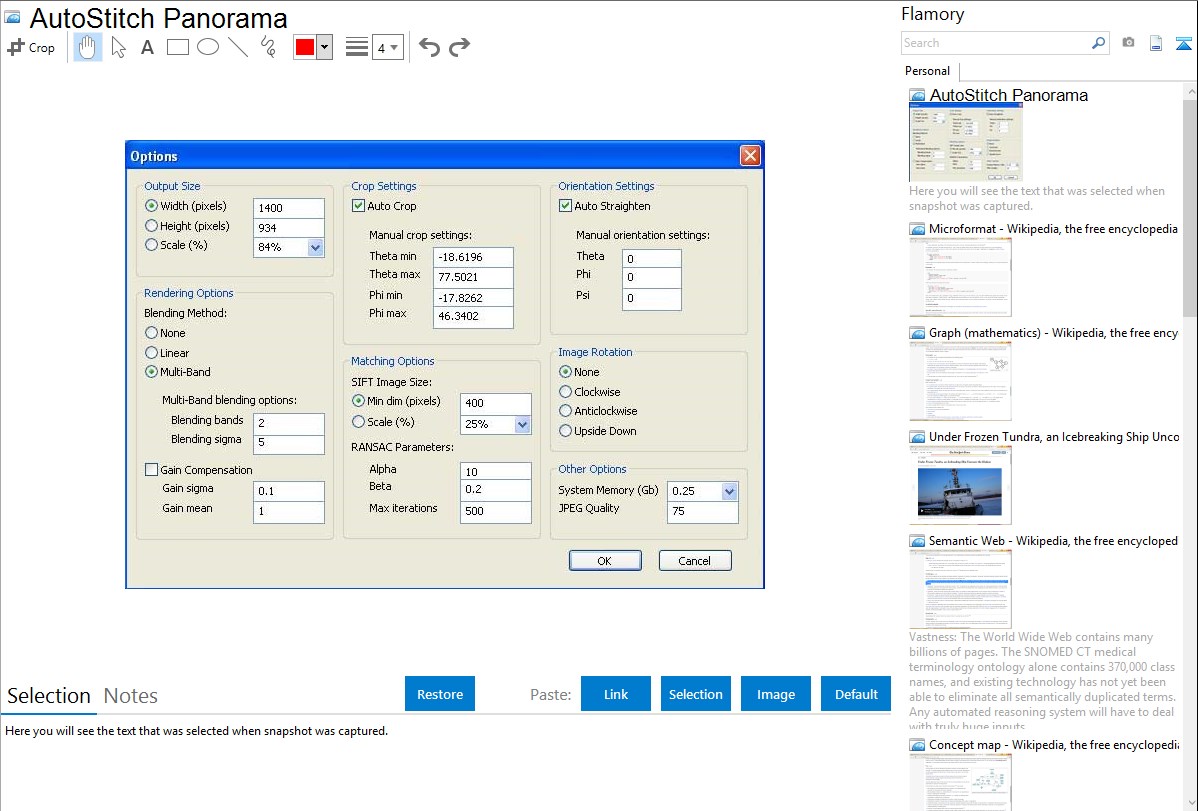Select Clockwise image rotation
Screen dimensions: 1198x811
point(565,391)
